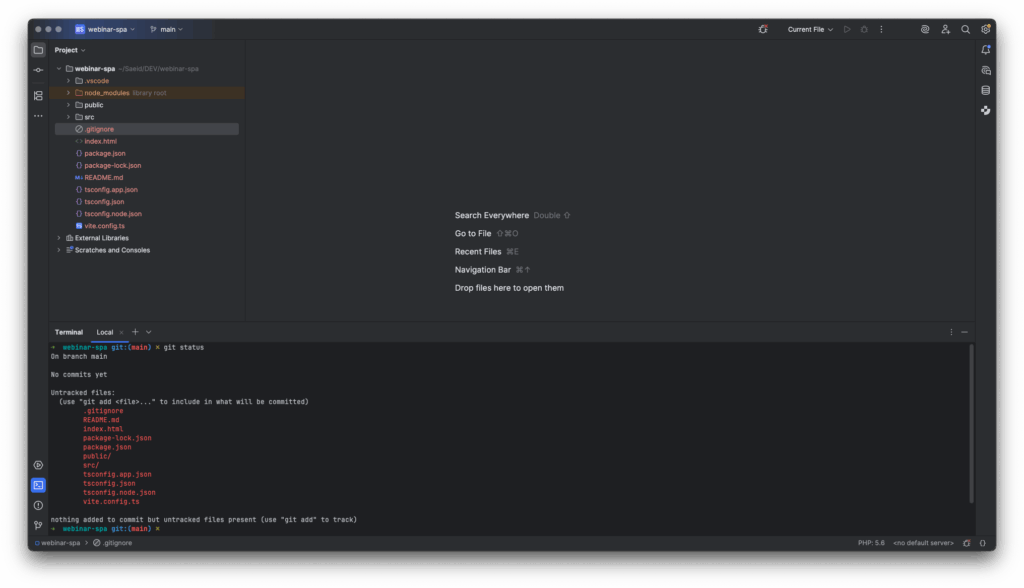Screen dimensions: 1024x588
Task: Click the Search Everywhere magnifier icon
Action: tap(965, 30)
